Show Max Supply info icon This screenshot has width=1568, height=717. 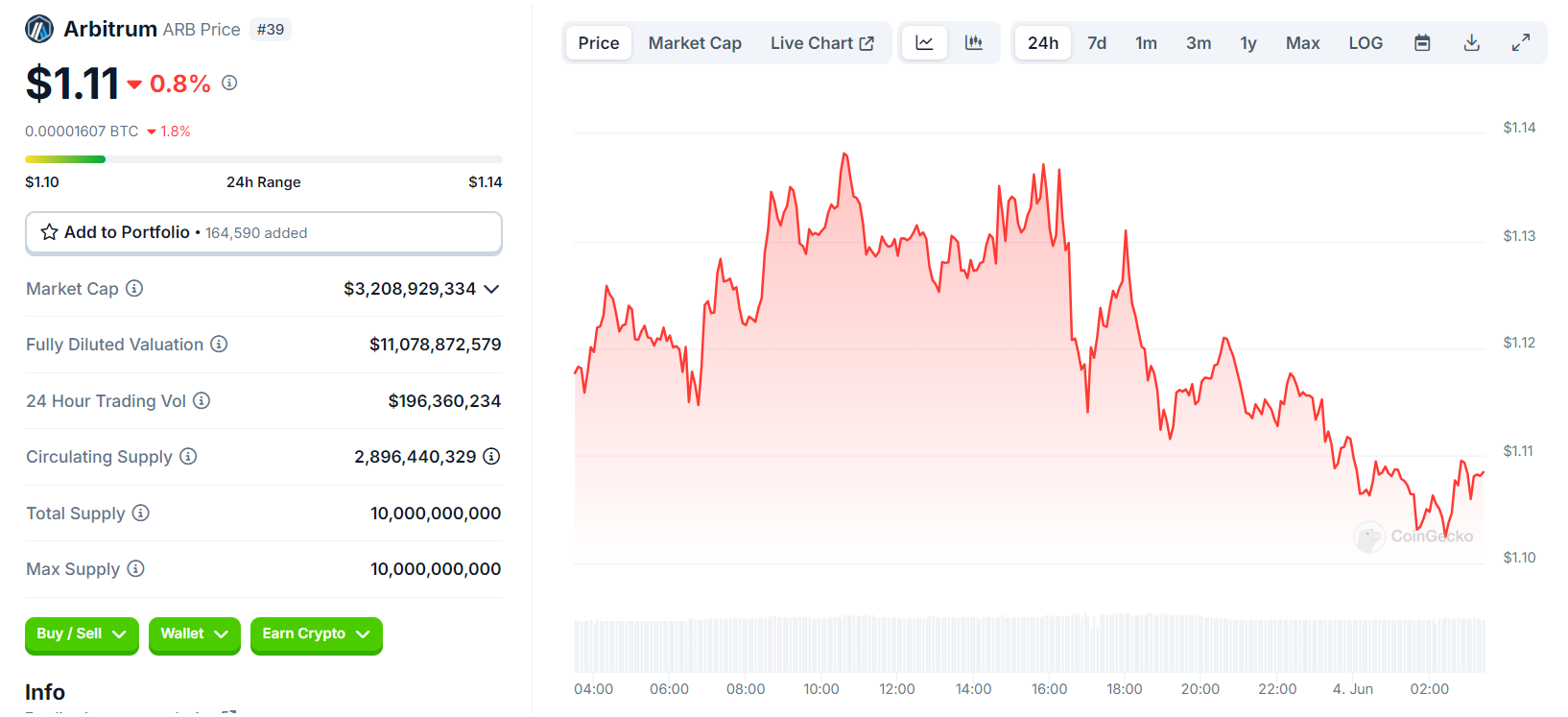click(136, 568)
